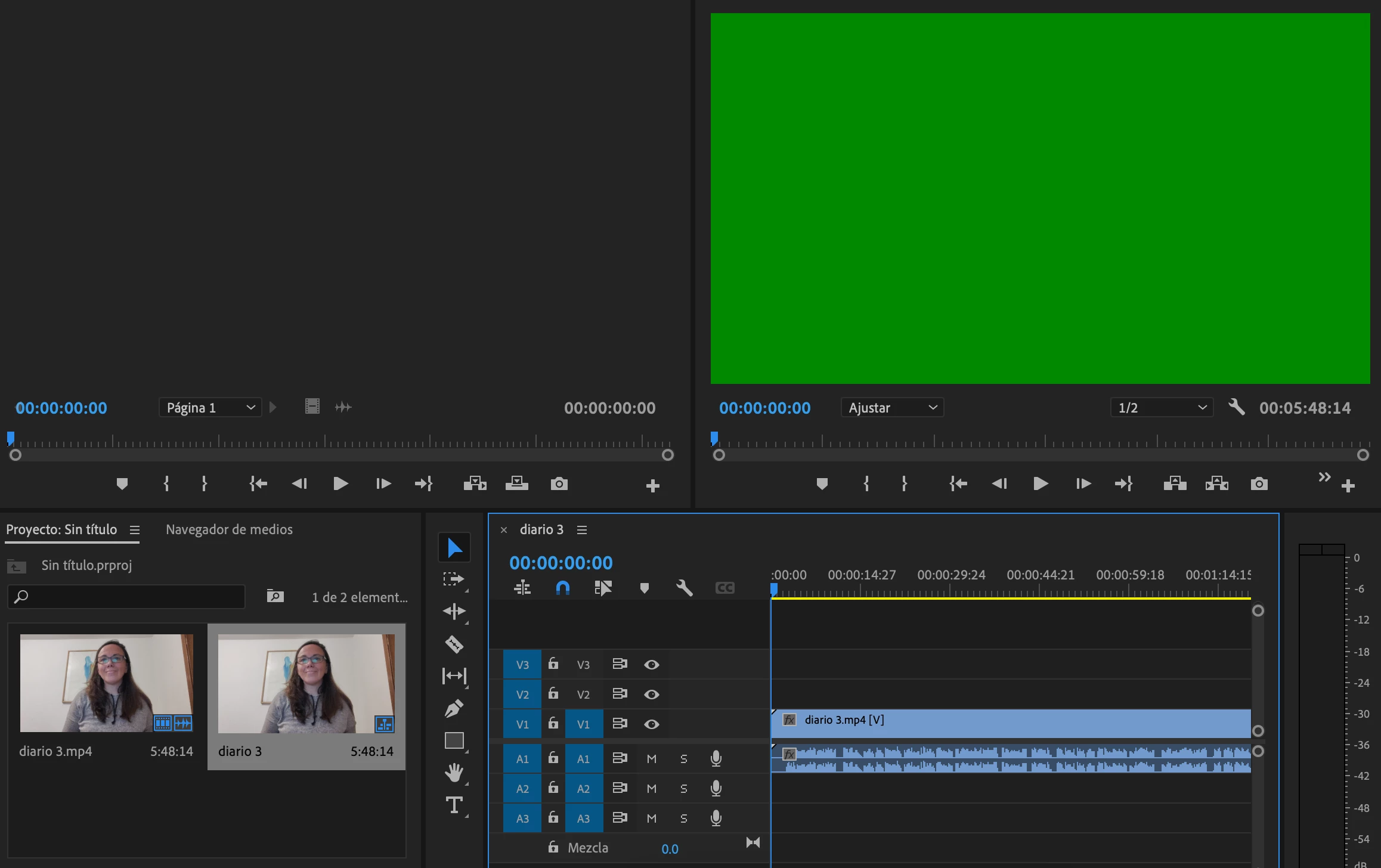Open the 1/2 playback resolution dropdown
The height and width of the screenshot is (868, 1381).
pos(1161,408)
